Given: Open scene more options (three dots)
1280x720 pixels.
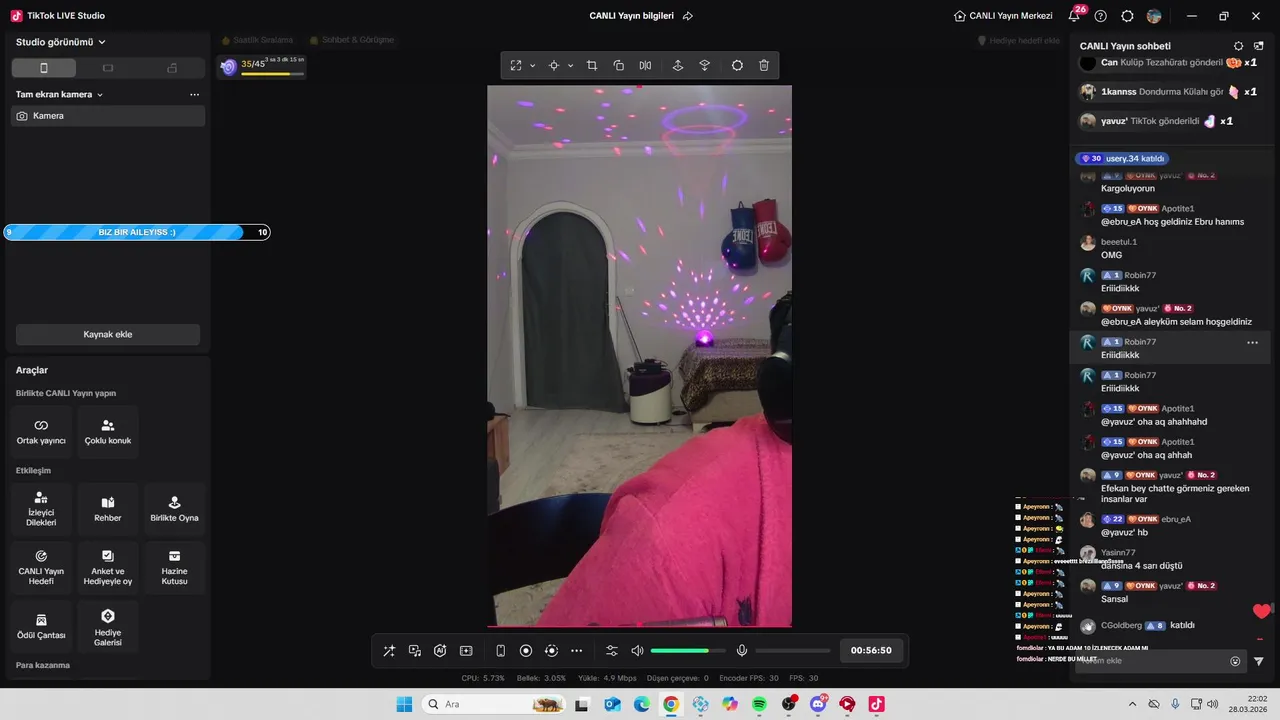Looking at the screenshot, I should tap(194, 94).
